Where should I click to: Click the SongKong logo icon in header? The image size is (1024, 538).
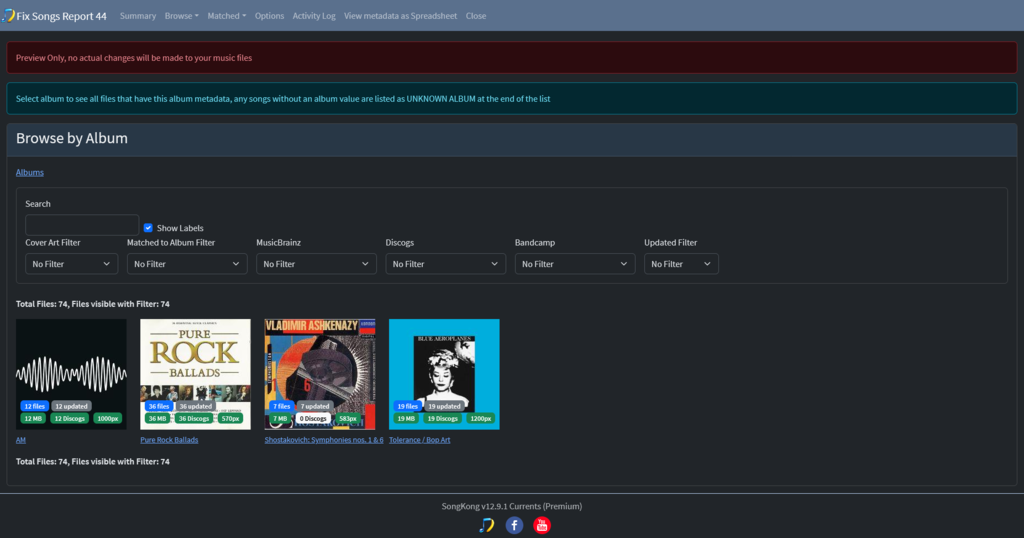click(x=8, y=15)
